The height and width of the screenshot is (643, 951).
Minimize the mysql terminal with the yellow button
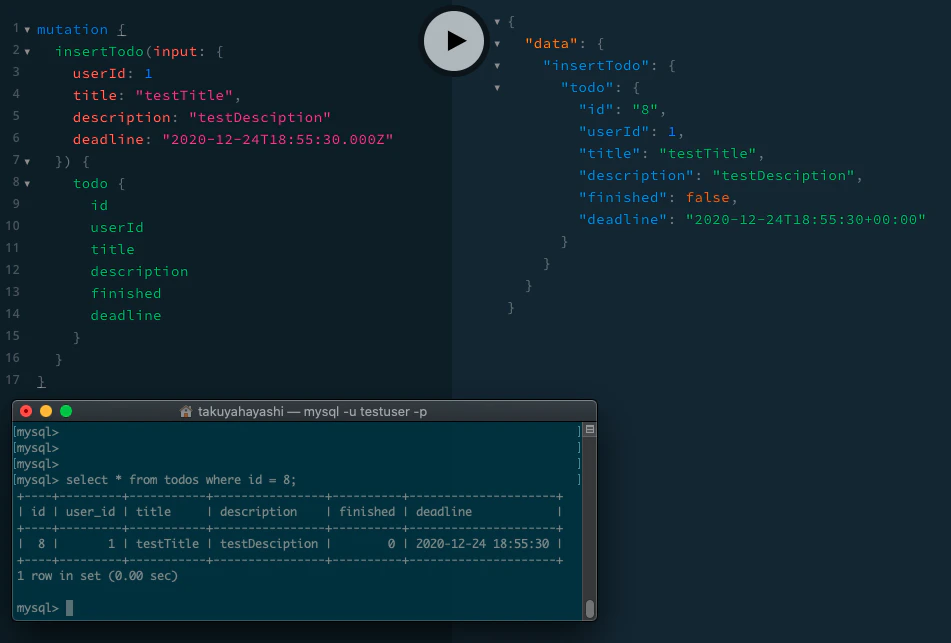click(46, 411)
